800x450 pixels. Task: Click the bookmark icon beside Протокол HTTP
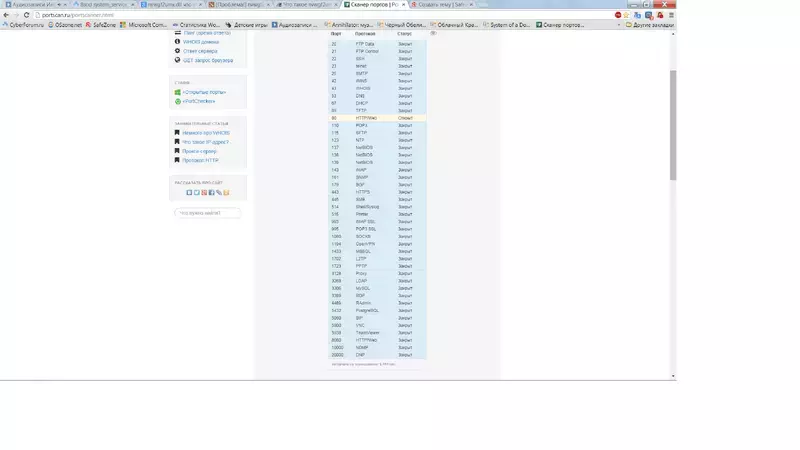pyautogui.click(x=177, y=160)
